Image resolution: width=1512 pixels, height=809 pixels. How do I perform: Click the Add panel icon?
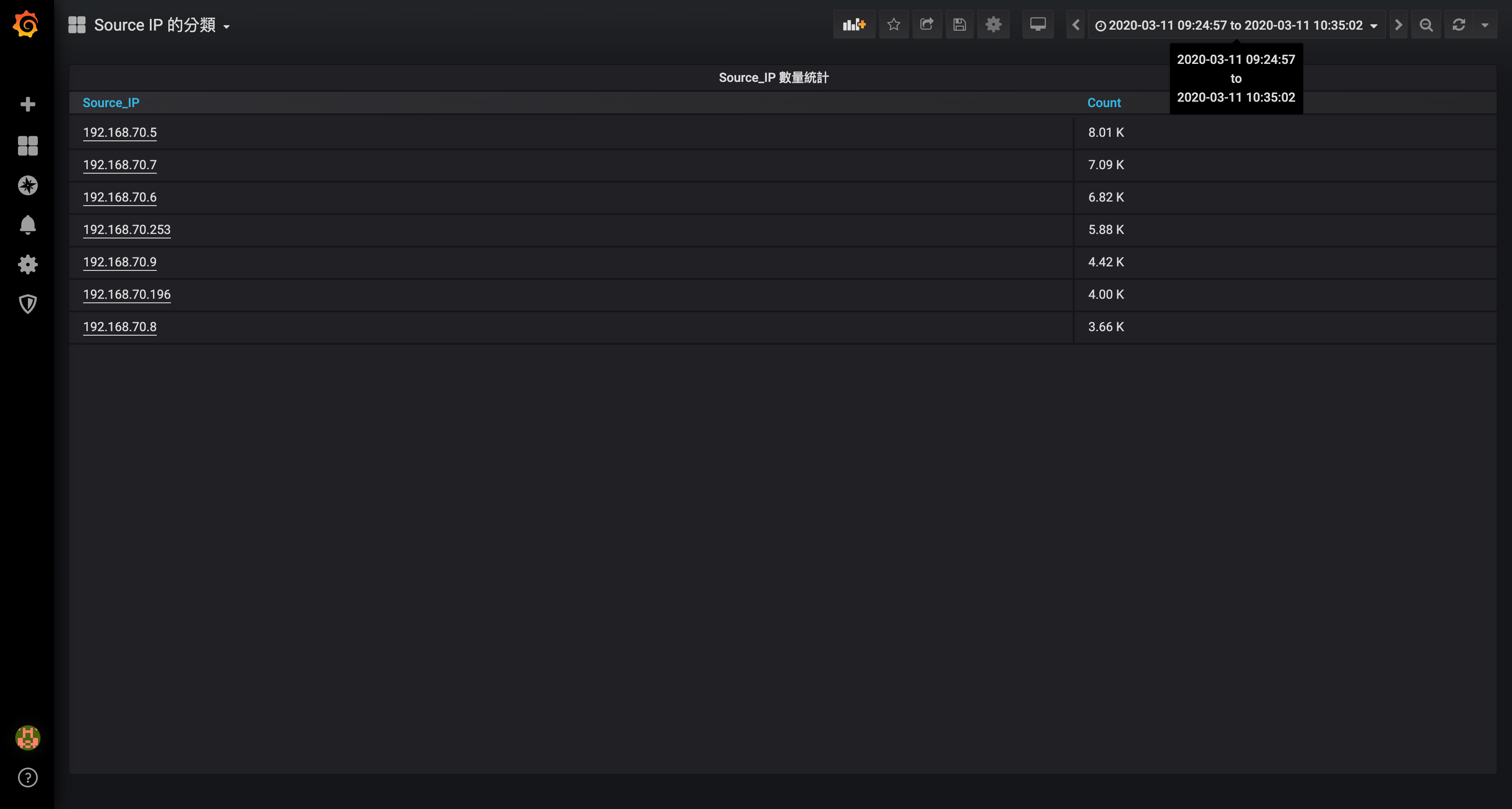(854, 25)
